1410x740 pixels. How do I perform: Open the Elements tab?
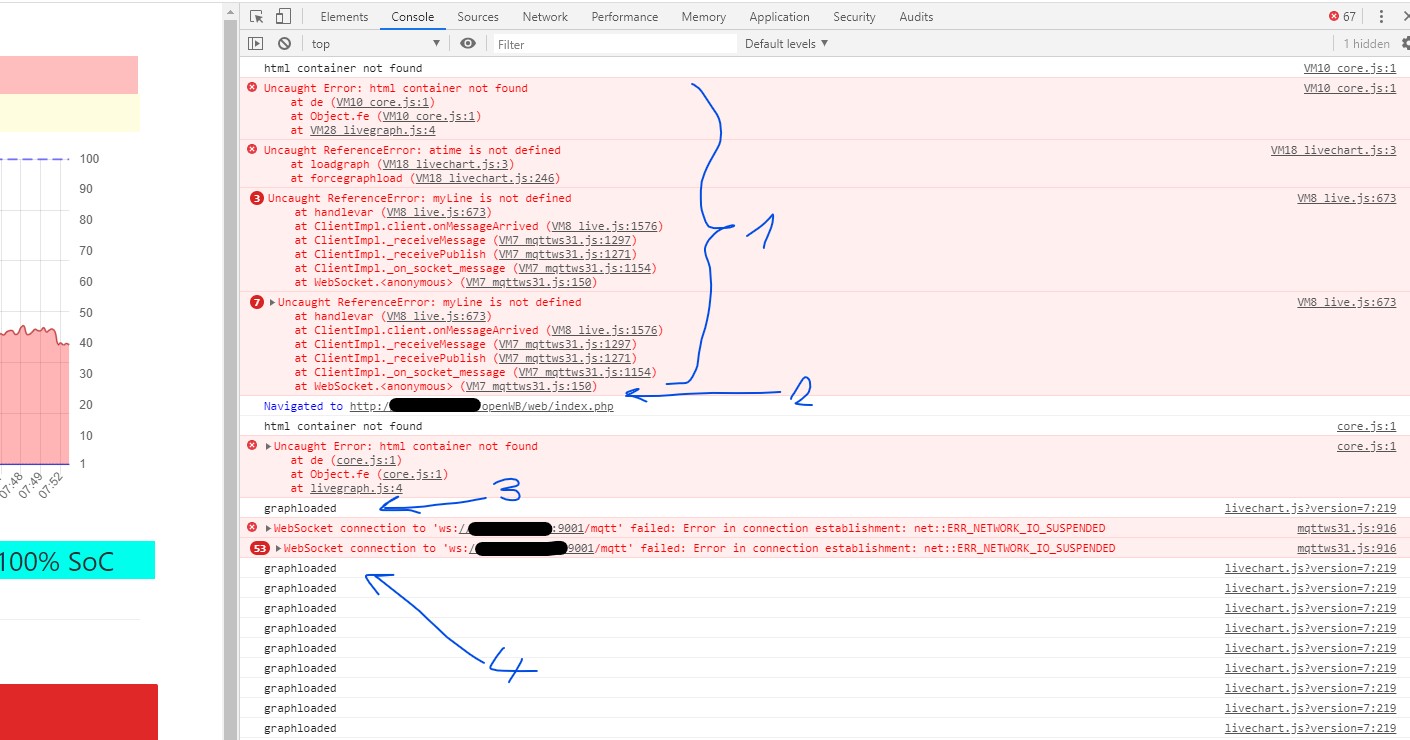pos(344,16)
